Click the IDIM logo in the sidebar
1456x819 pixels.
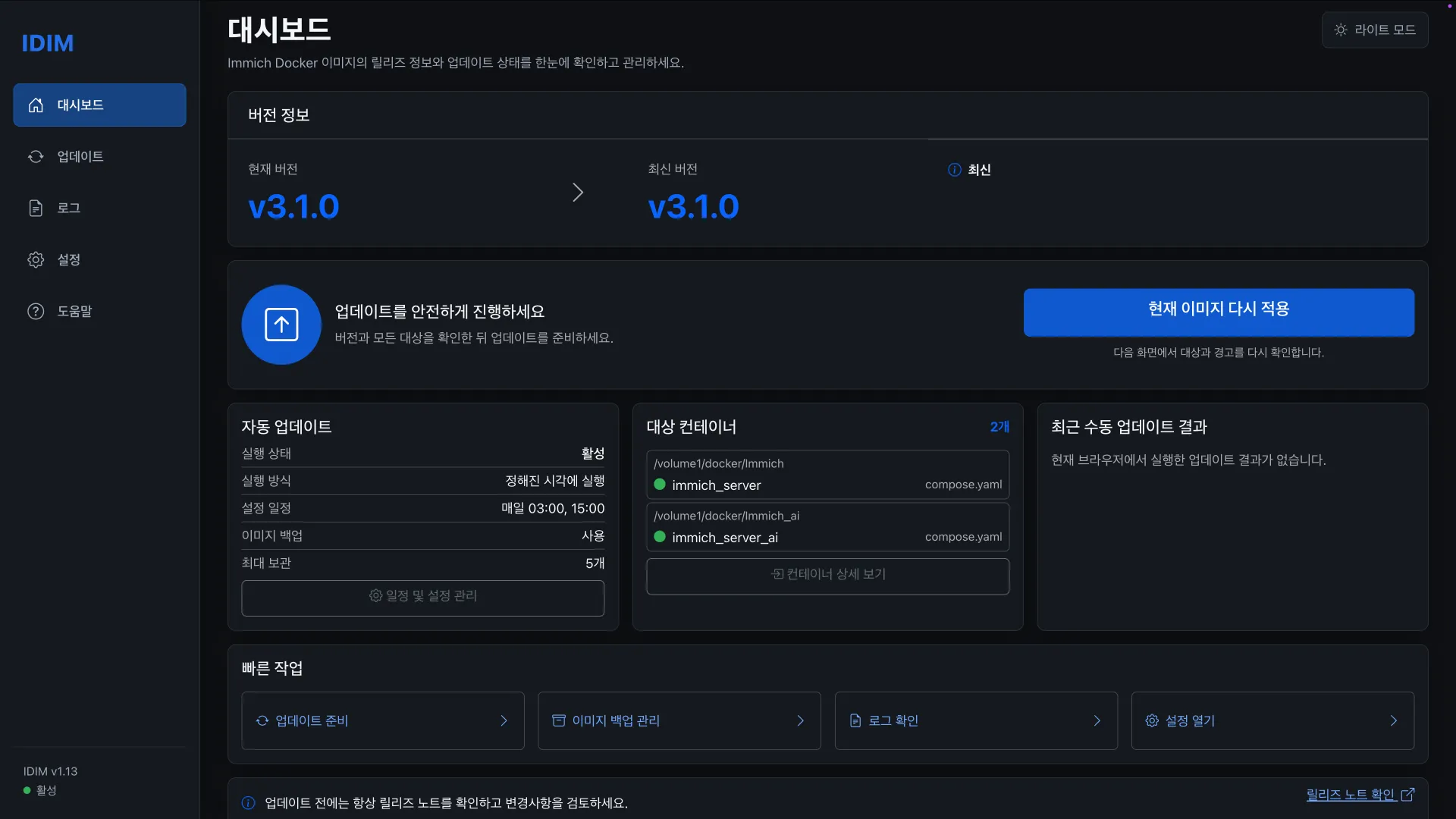[x=48, y=43]
